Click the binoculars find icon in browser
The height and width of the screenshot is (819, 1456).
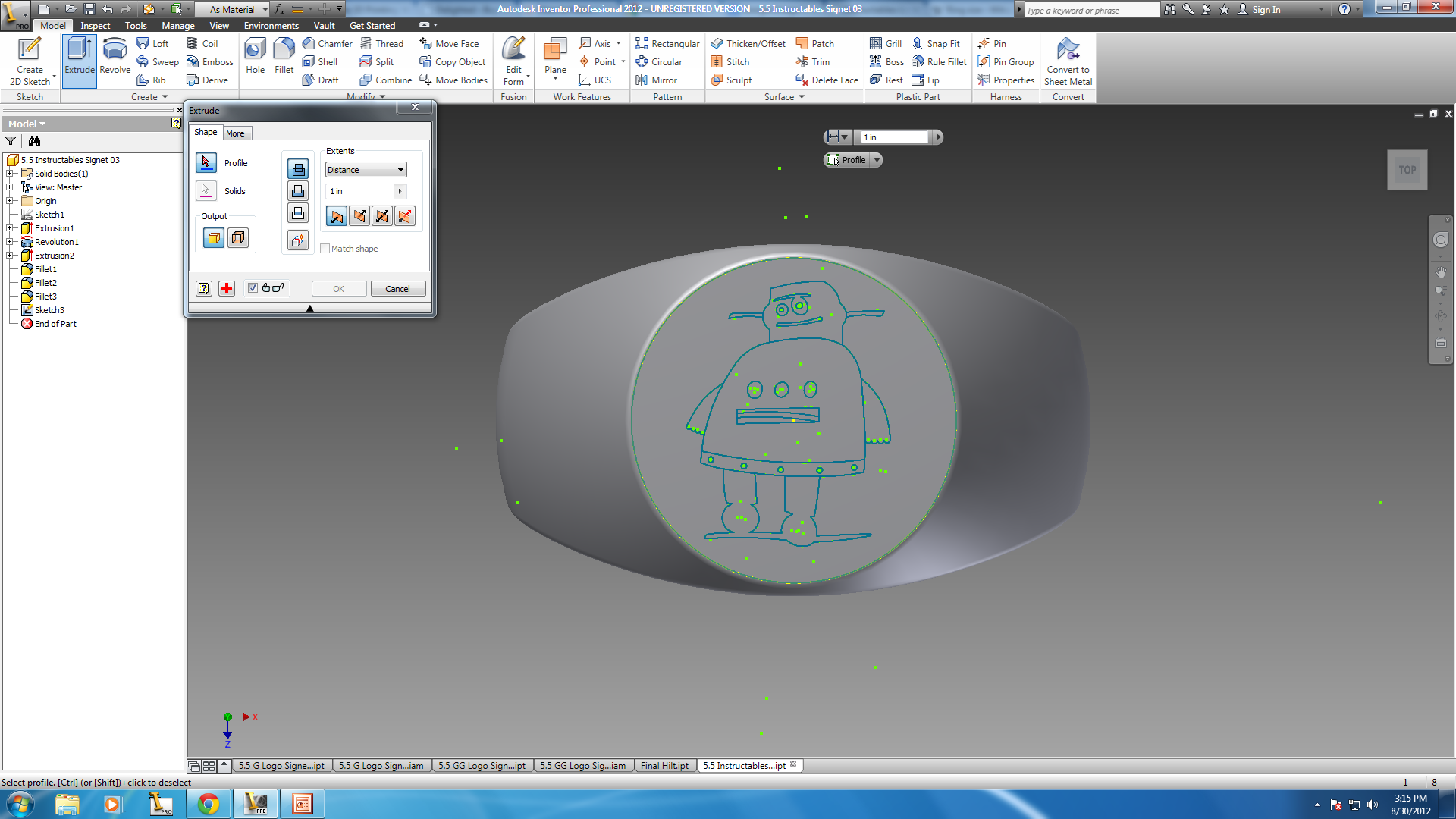tap(34, 140)
